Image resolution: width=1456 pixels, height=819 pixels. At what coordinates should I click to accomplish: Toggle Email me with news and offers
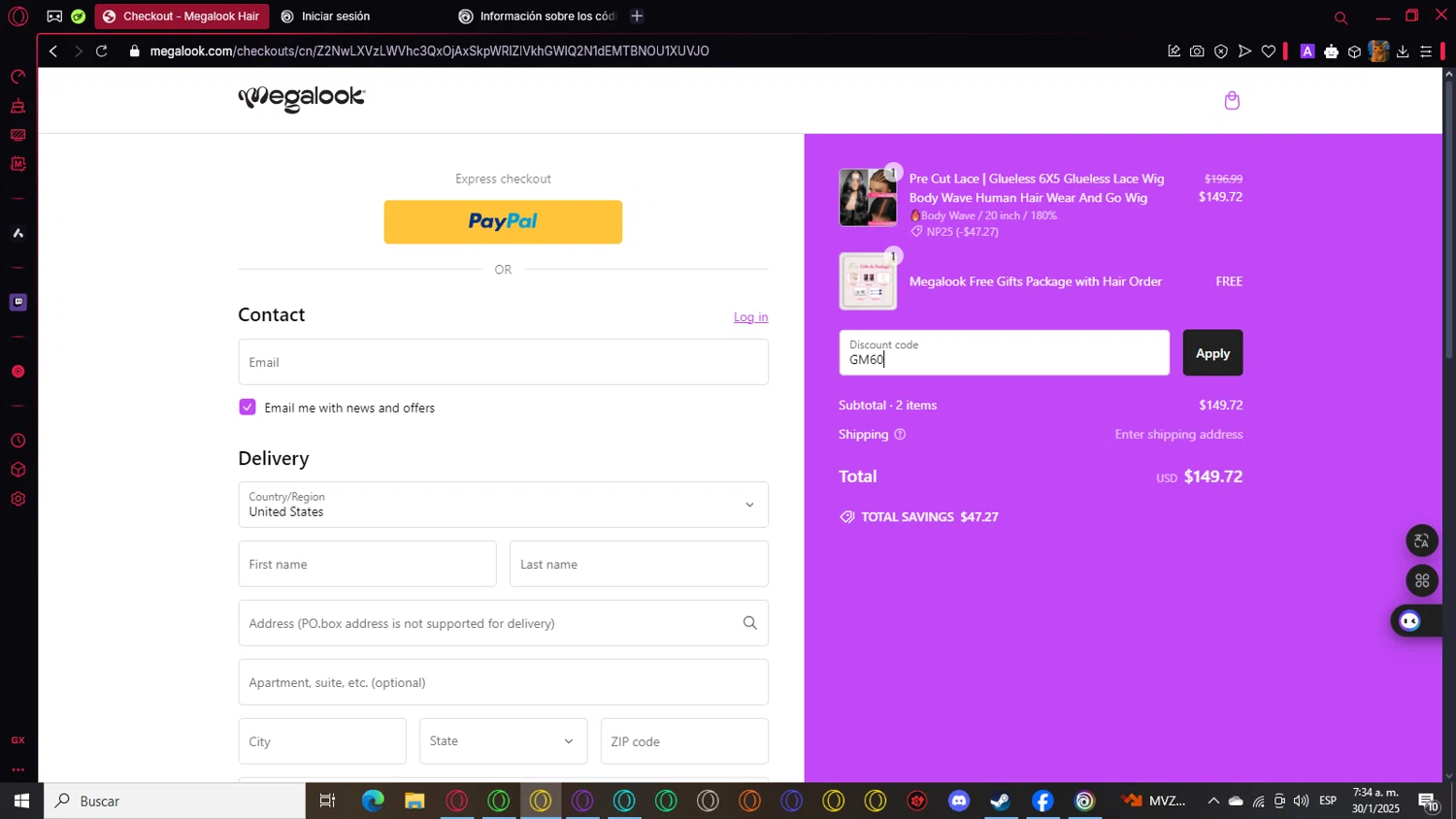click(248, 408)
